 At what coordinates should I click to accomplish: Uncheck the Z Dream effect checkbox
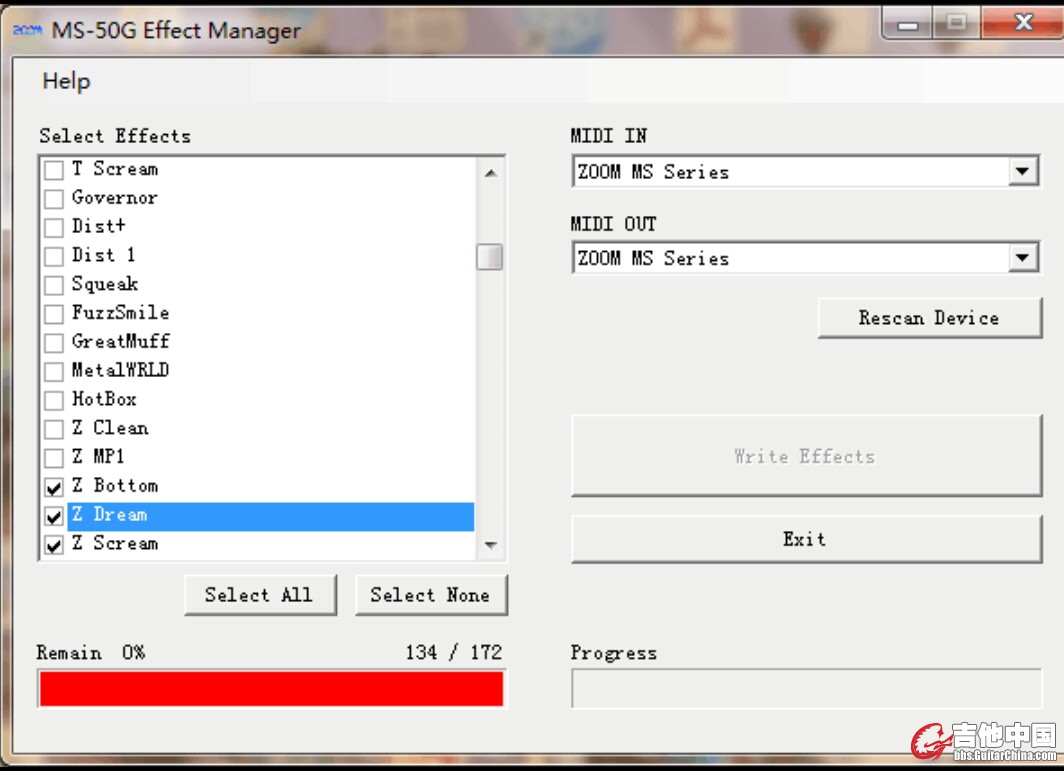pyautogui.click(x=54, y=516)
